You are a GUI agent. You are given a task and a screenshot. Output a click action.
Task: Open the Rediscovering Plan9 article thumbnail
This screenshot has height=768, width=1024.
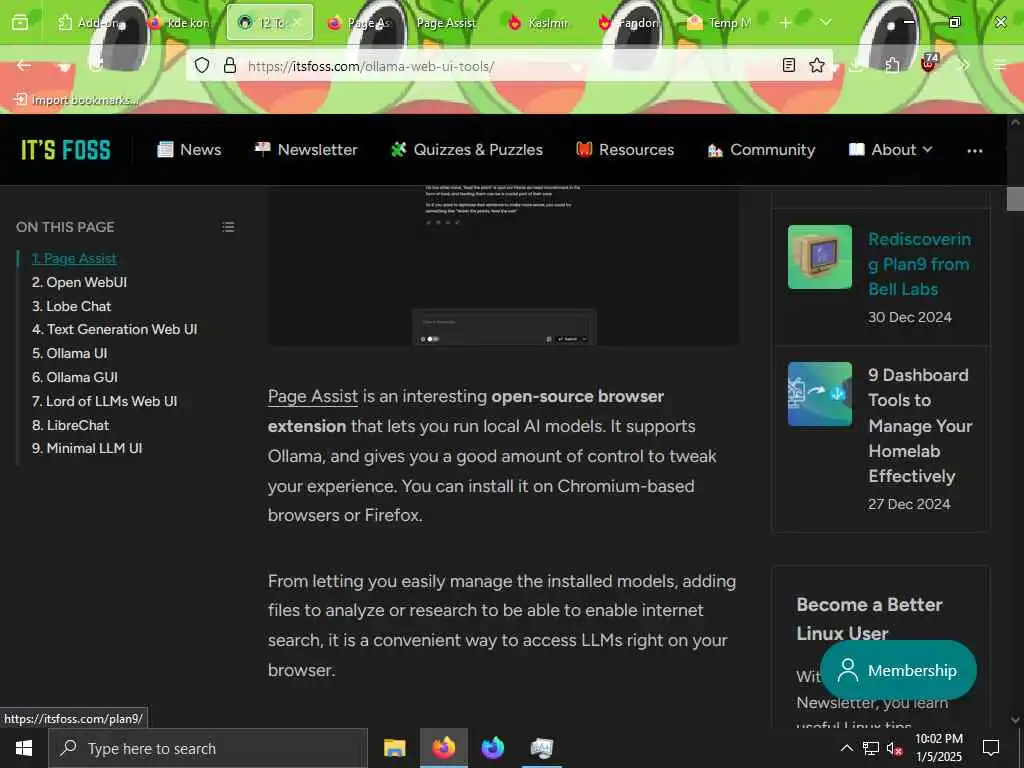(820, 257)
